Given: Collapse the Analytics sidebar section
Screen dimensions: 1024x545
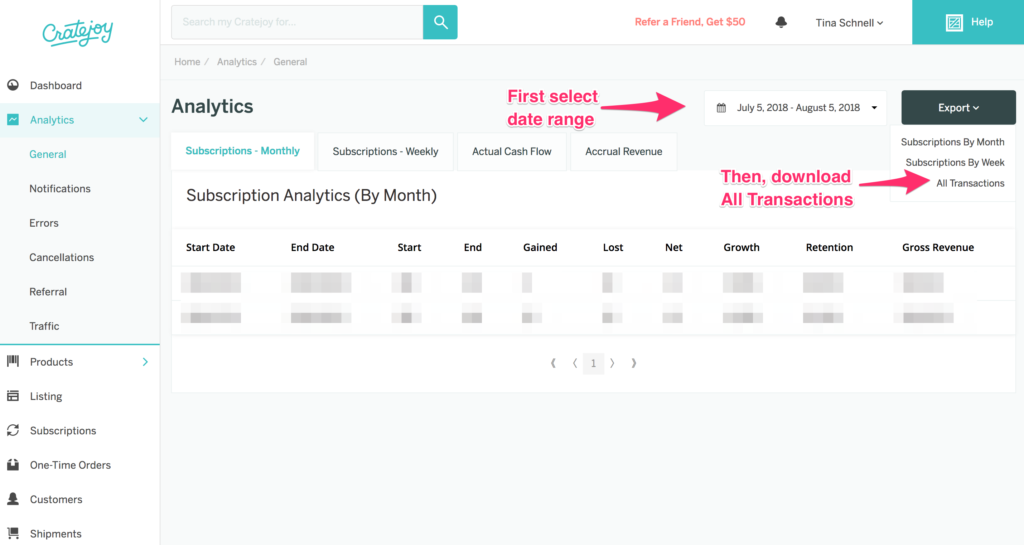Looking at the screenshot, I should click(143, 119).
